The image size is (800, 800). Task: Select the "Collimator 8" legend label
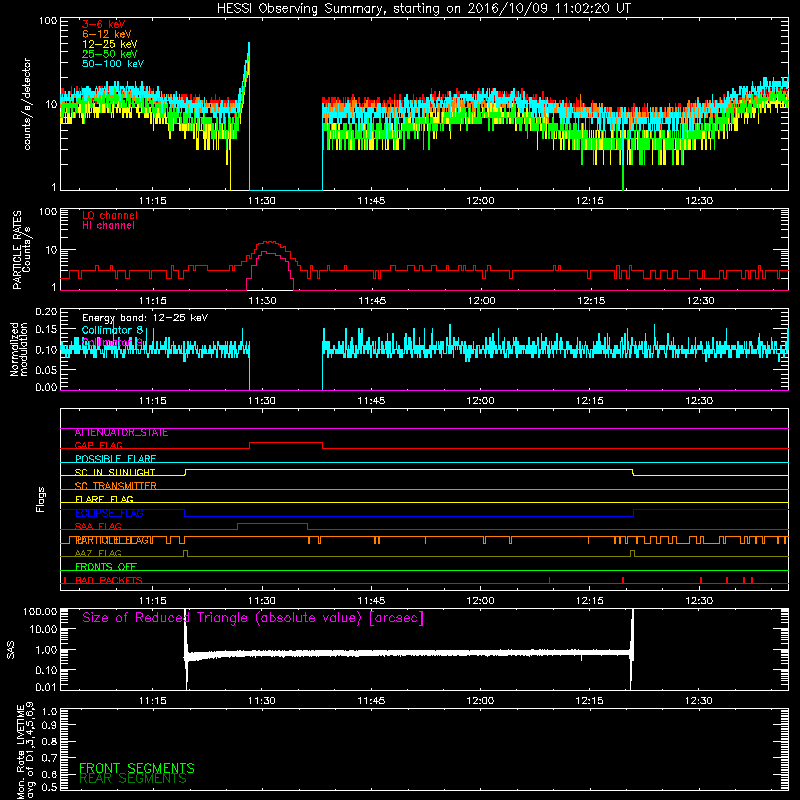point(112,330)
